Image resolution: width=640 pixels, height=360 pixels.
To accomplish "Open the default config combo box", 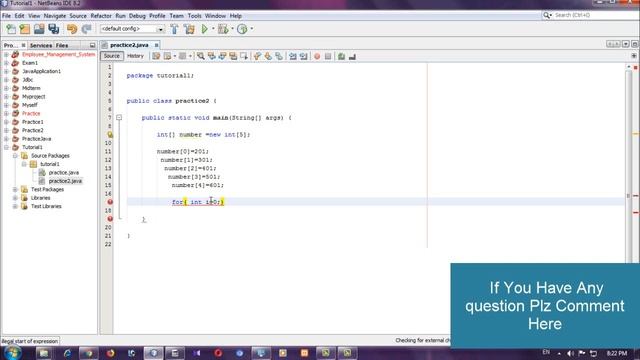I will tap(132, 29).
